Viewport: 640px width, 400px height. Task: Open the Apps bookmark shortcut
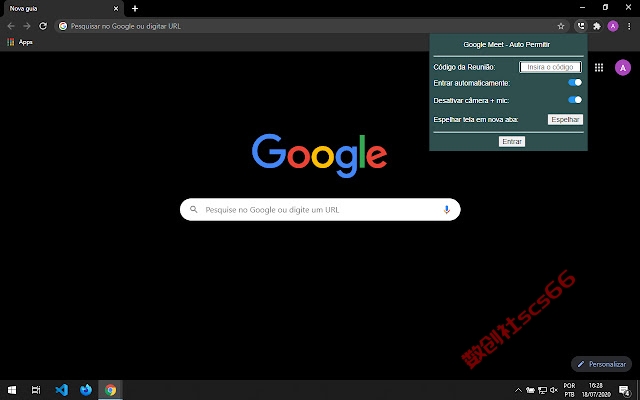pos(20,42)
